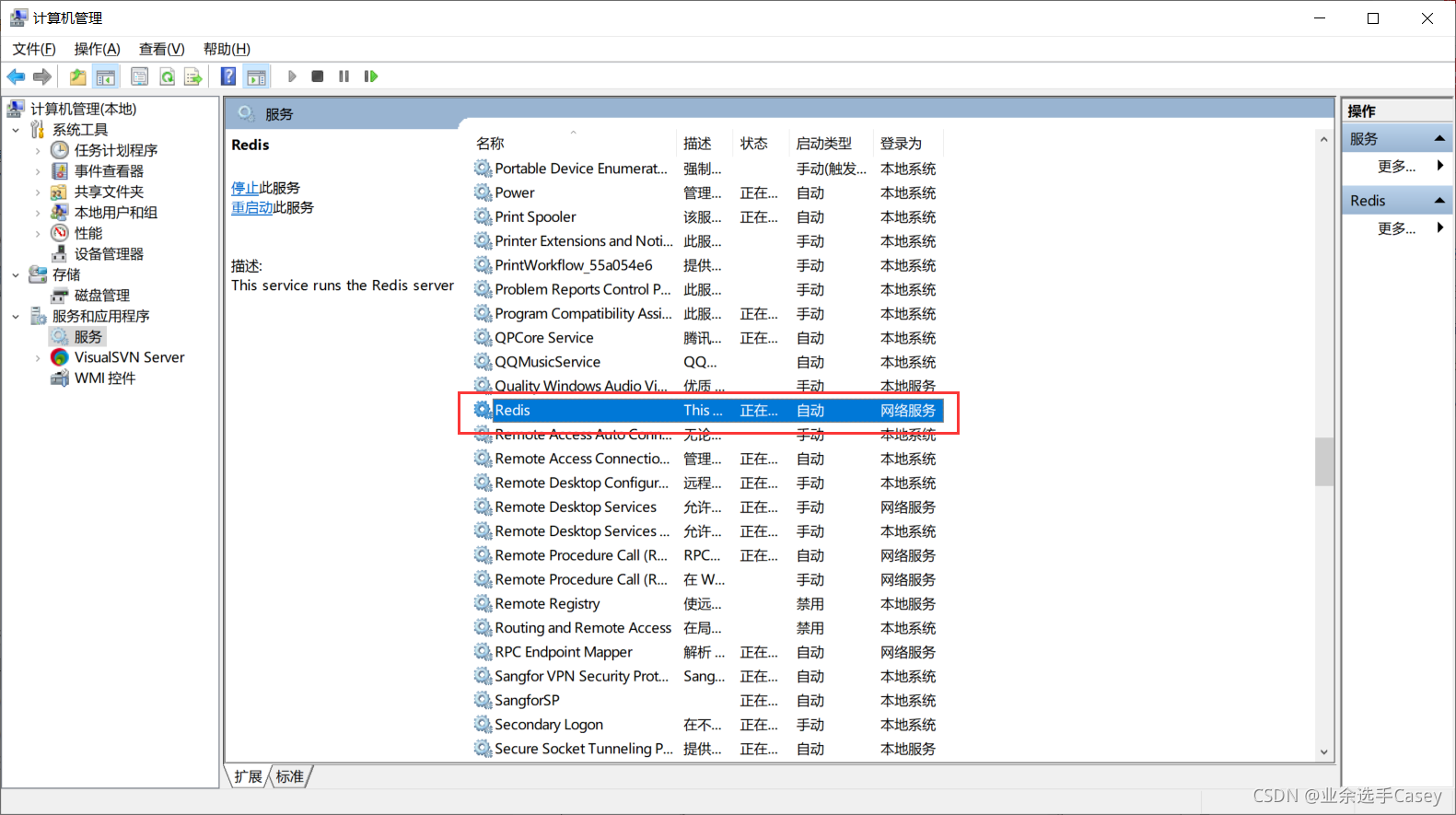Image resolution: width=1456 pixels, height=815 pixels.
Task: Select Performance (性能) tree node
Action: (x=88, y=233)
